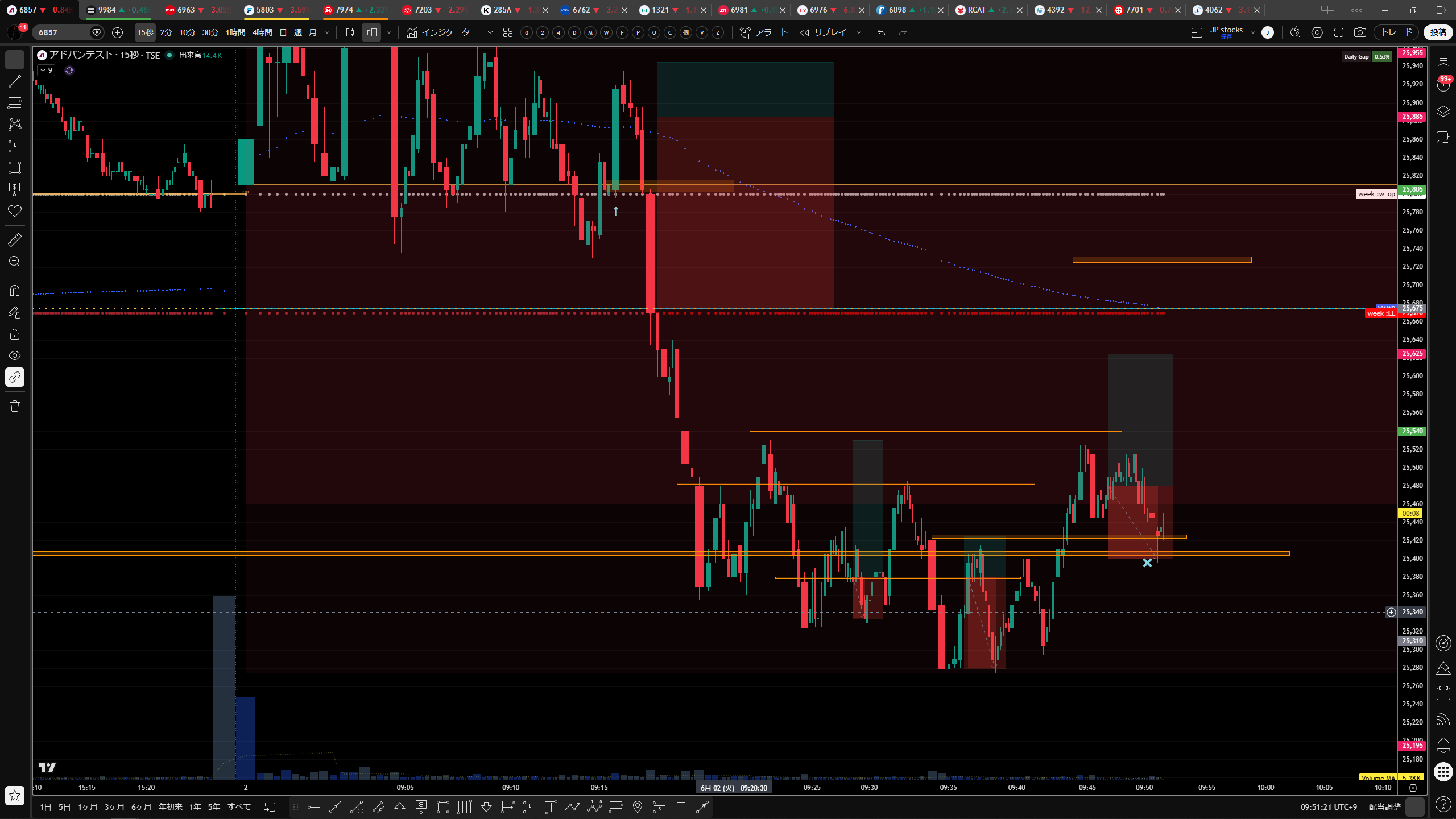The width and height of the screenshot is (1456, 819).
Task: Select the 3ヶ月 date range
Action: tap(114, 806)
